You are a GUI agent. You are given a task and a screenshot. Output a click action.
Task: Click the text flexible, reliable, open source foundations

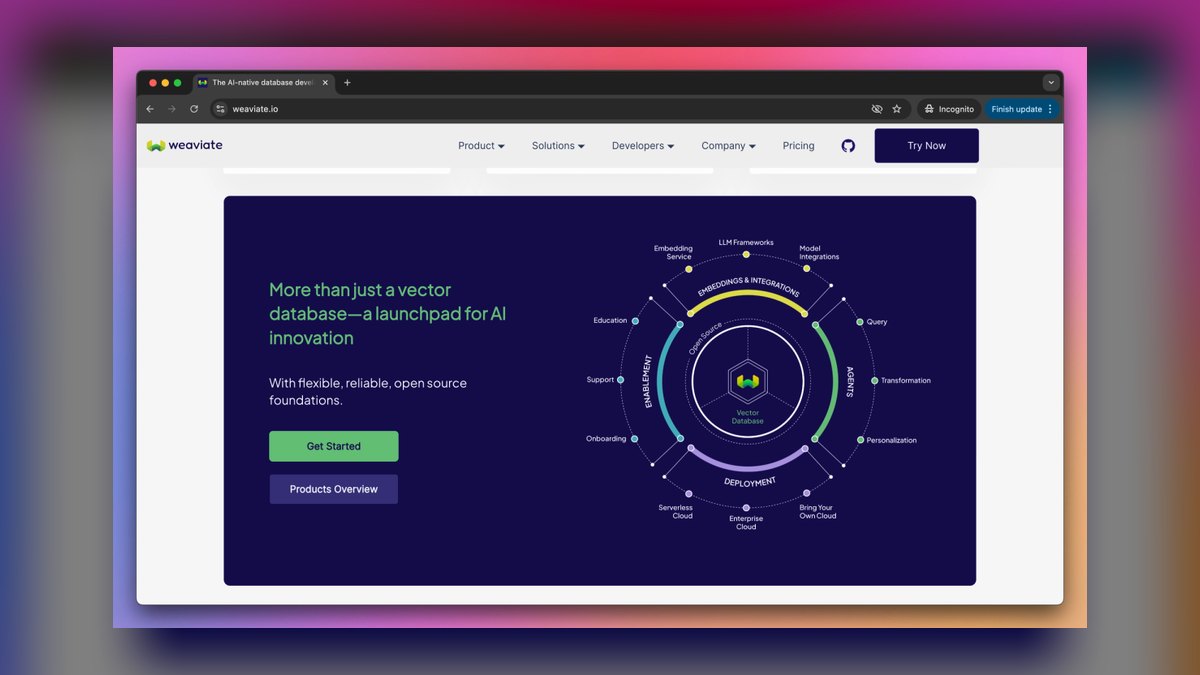pyautogui.click(x=368, y=392)
